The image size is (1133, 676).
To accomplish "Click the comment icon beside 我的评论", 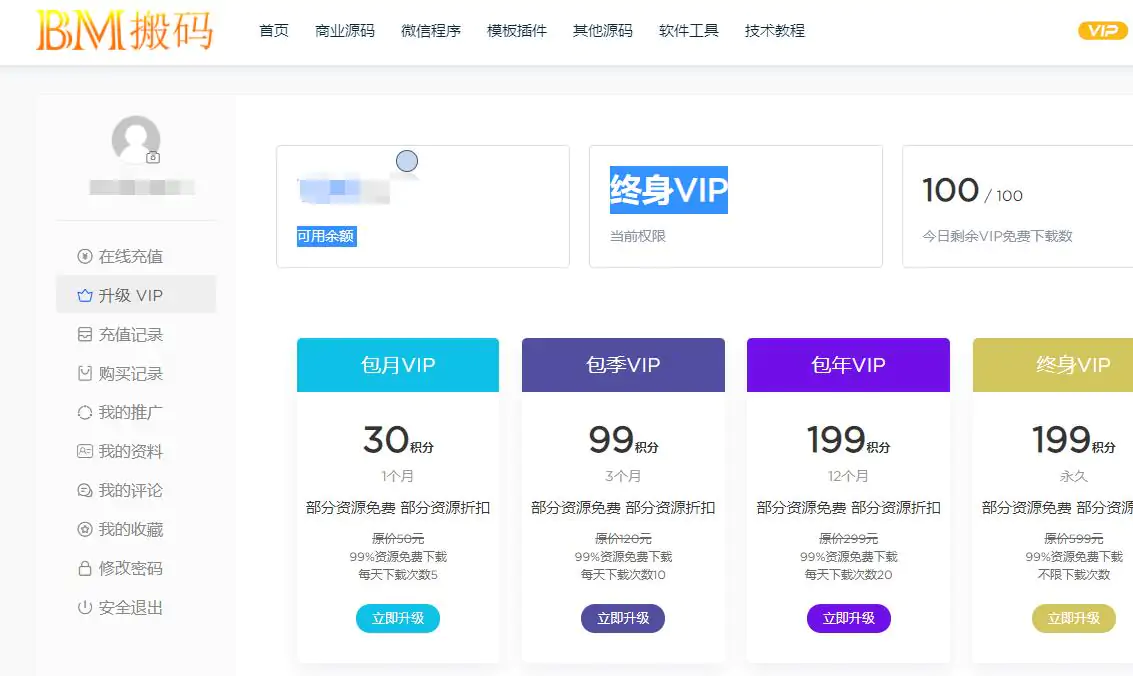I will (x=85, y=490).
